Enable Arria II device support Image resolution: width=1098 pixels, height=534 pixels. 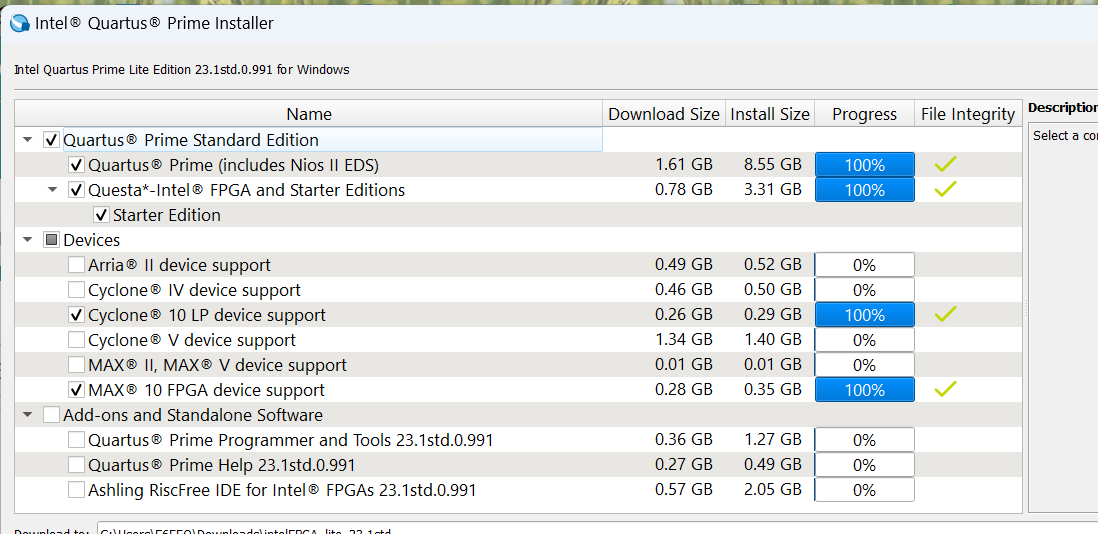[x=77, y=265]
